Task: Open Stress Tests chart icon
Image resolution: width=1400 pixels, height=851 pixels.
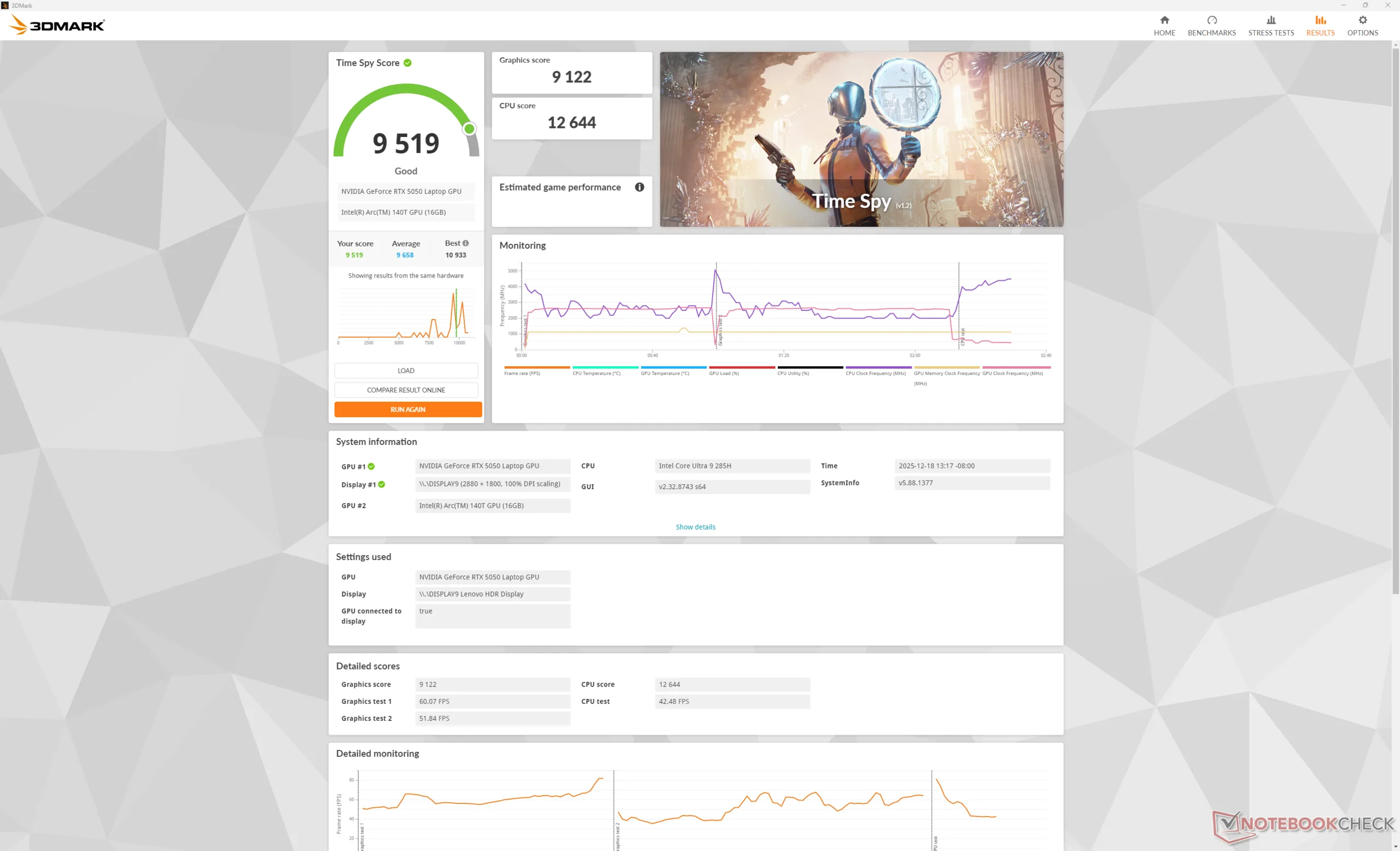Action: coord(1270,20)
